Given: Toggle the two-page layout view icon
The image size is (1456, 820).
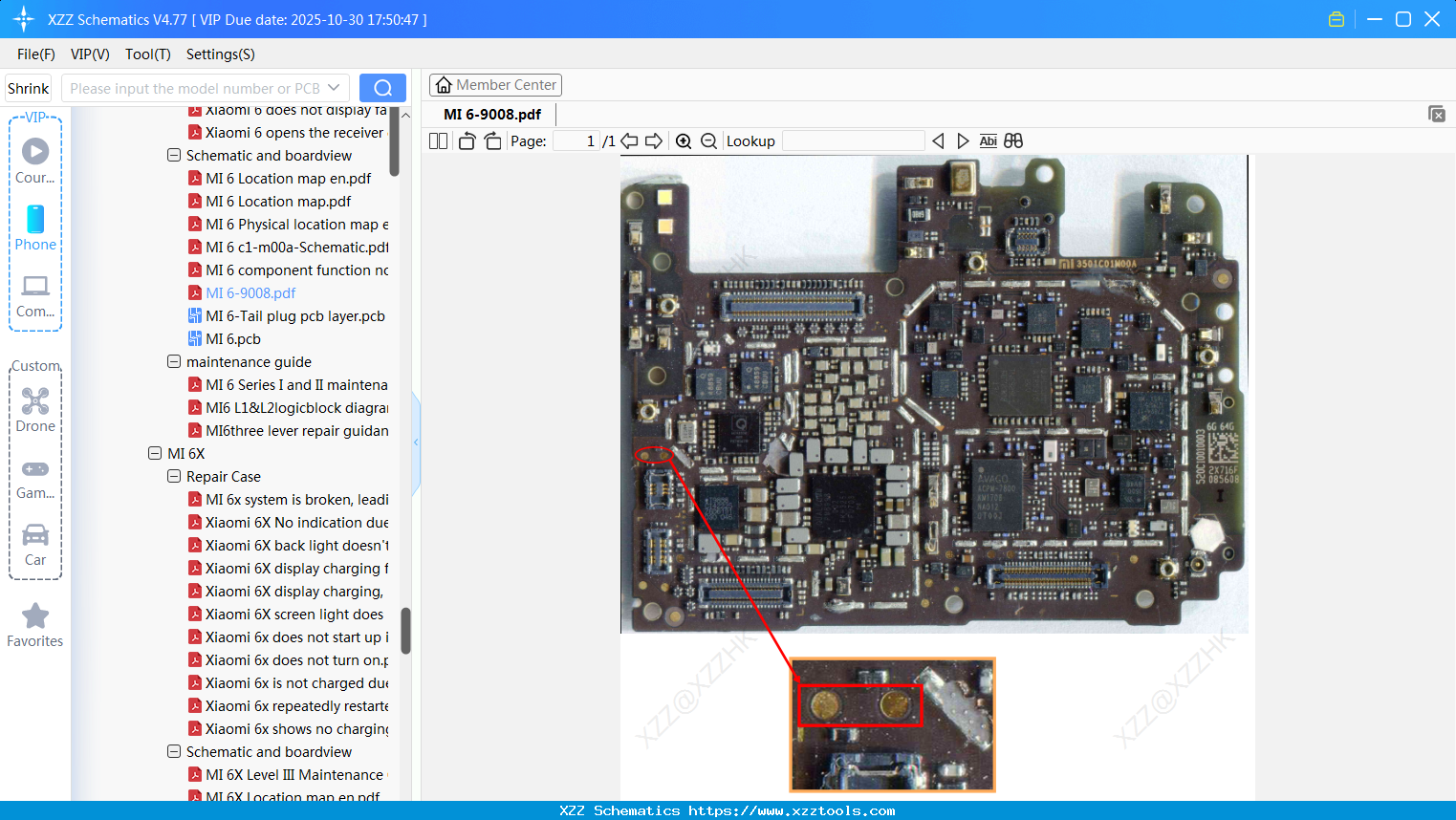Looking at the screenshot, I should click(438, 141).
